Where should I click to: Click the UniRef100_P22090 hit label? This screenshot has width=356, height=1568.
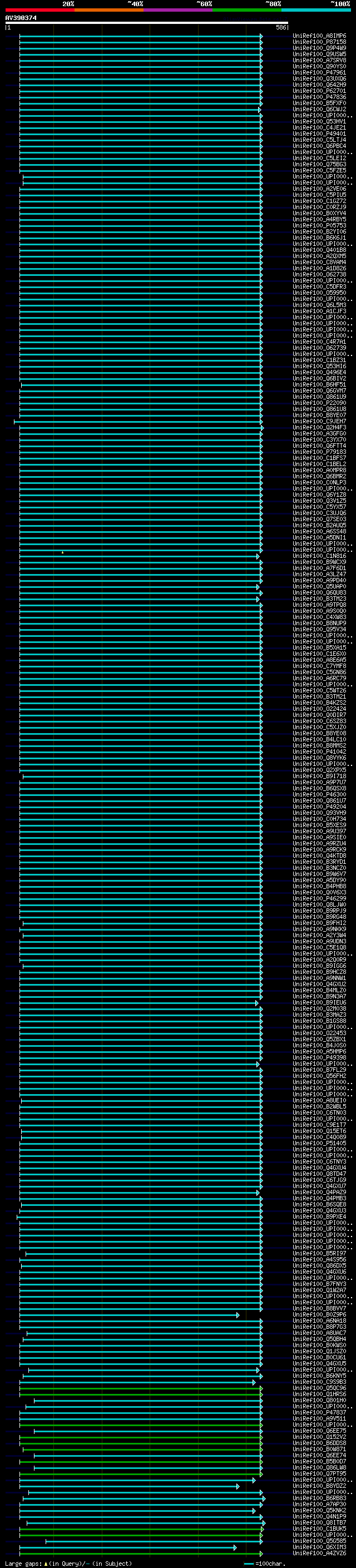[319, 403]
